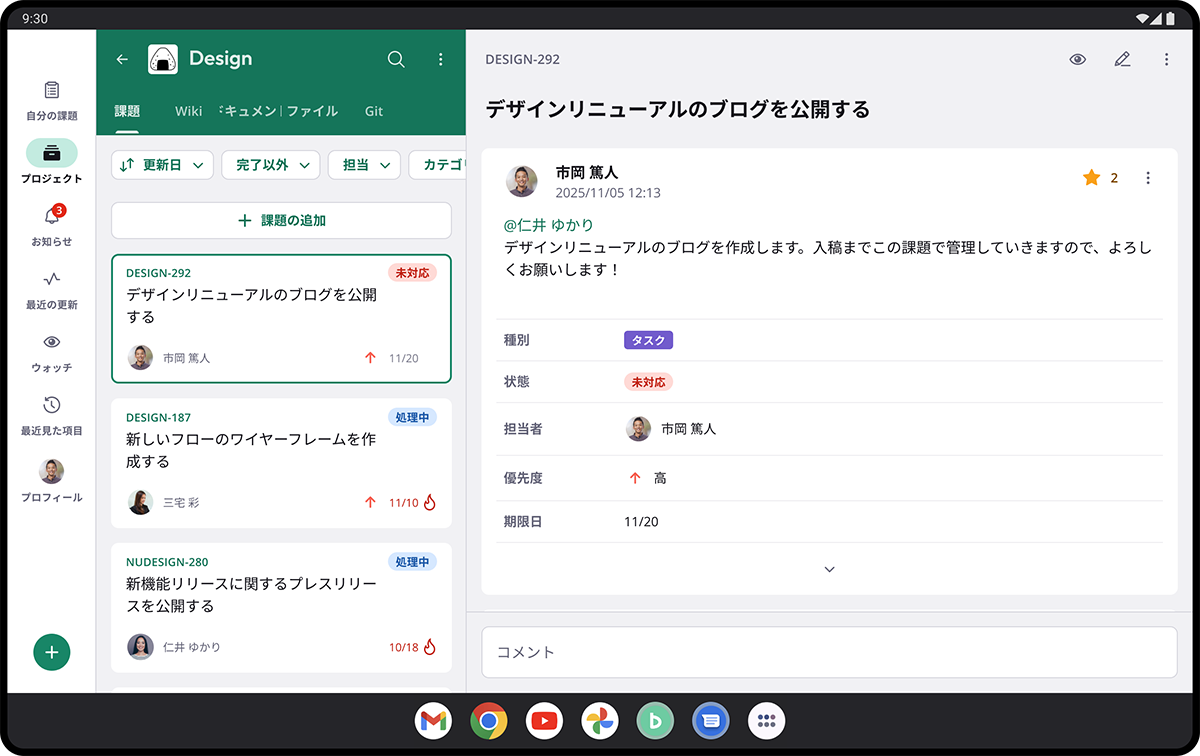This screenshot has width=1200, height=756.
Task: Open the search in the Design project
Action: [396, 59]
